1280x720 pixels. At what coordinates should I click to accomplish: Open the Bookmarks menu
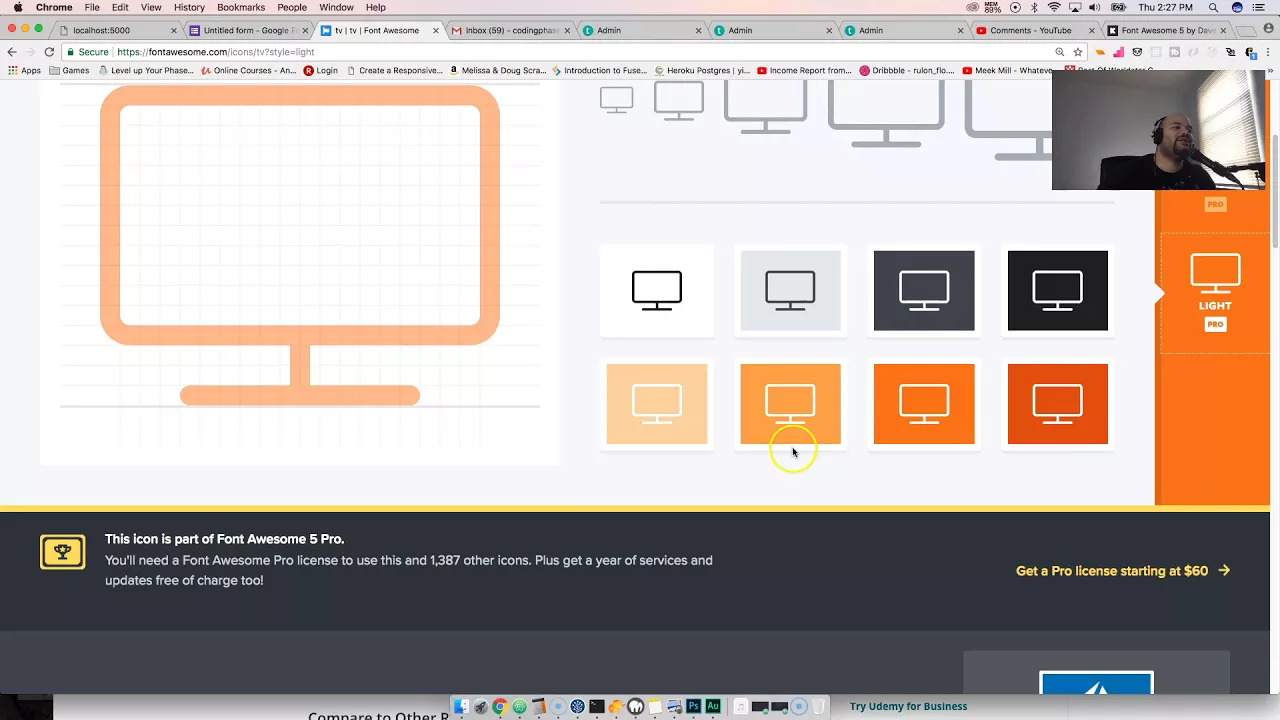[241, 7]
